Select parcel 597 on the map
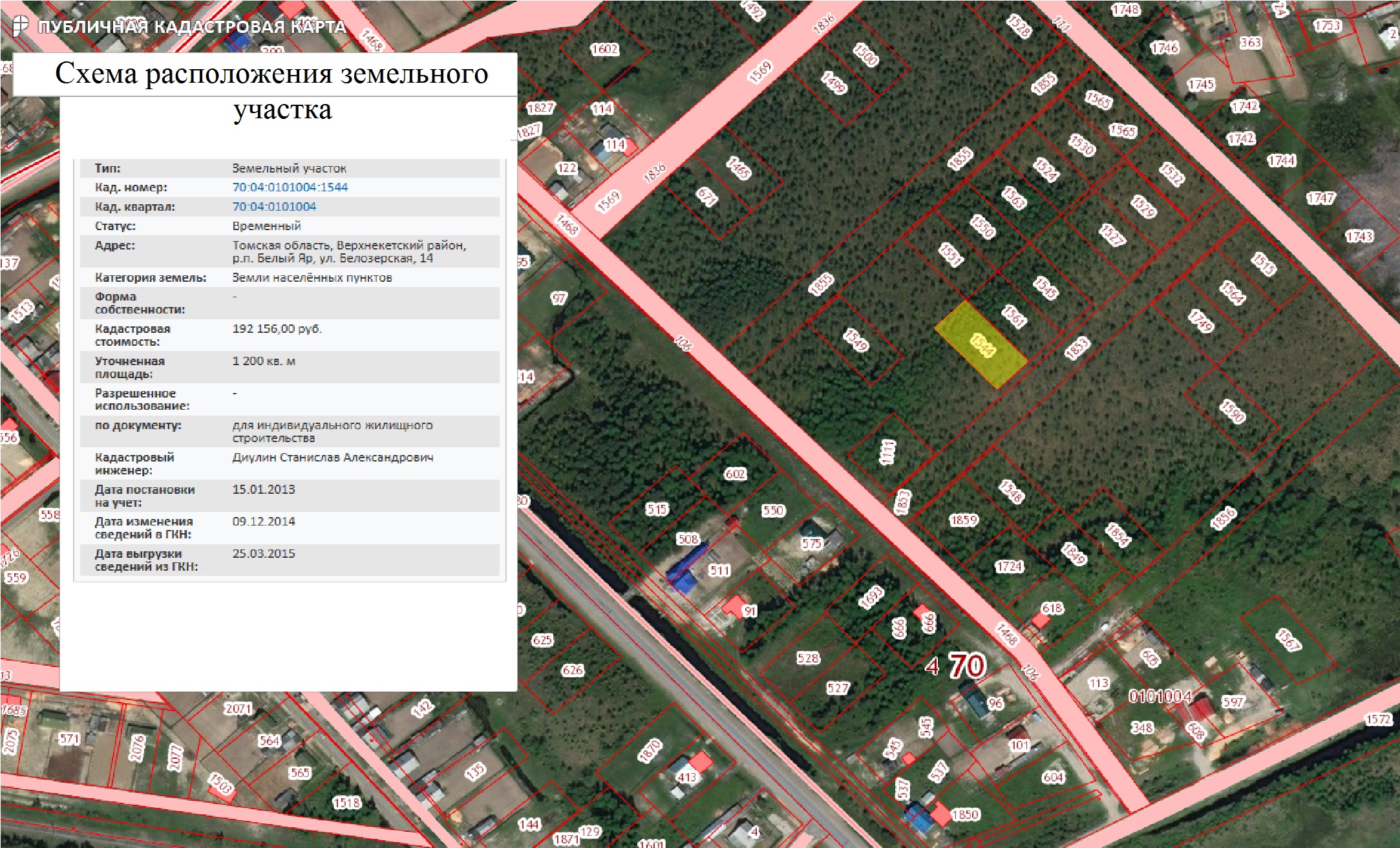This screenshot has height=848, width=1400. point(1233,702)
